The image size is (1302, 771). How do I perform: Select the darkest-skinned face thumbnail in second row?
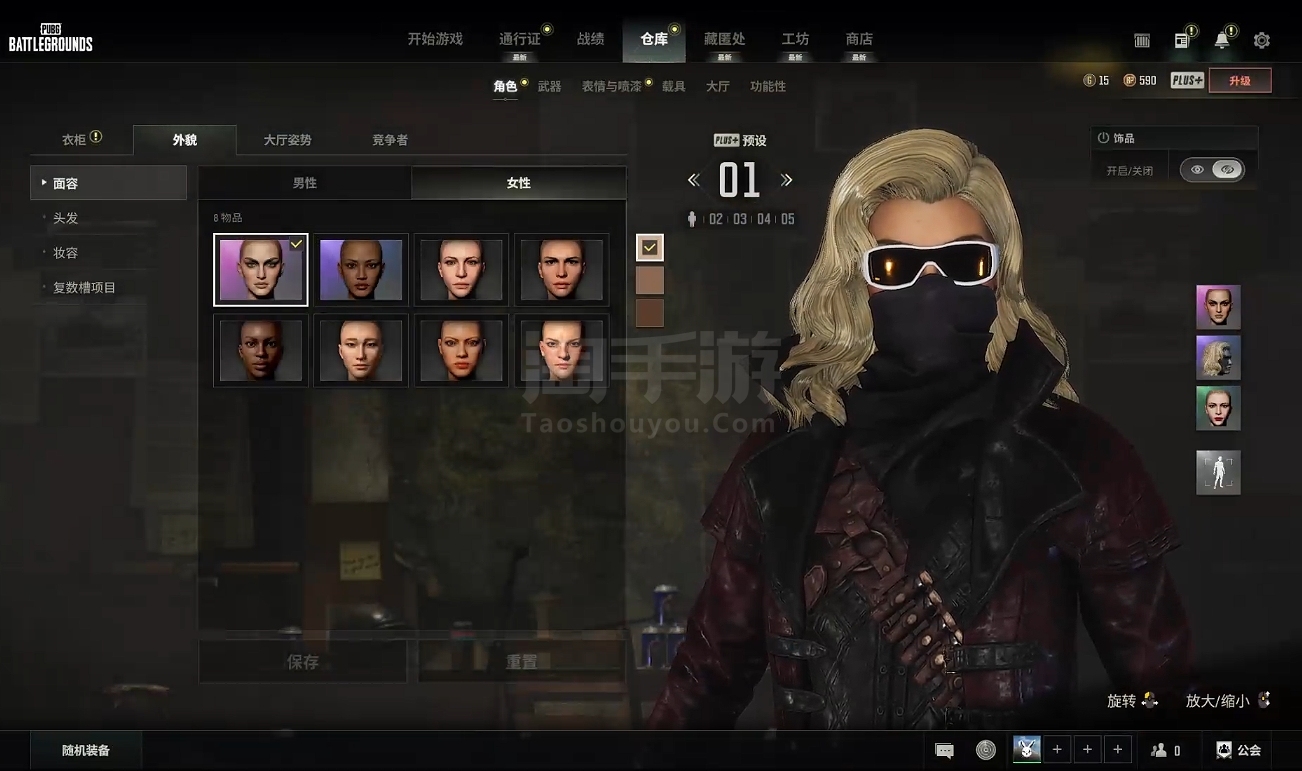point(260,350)
